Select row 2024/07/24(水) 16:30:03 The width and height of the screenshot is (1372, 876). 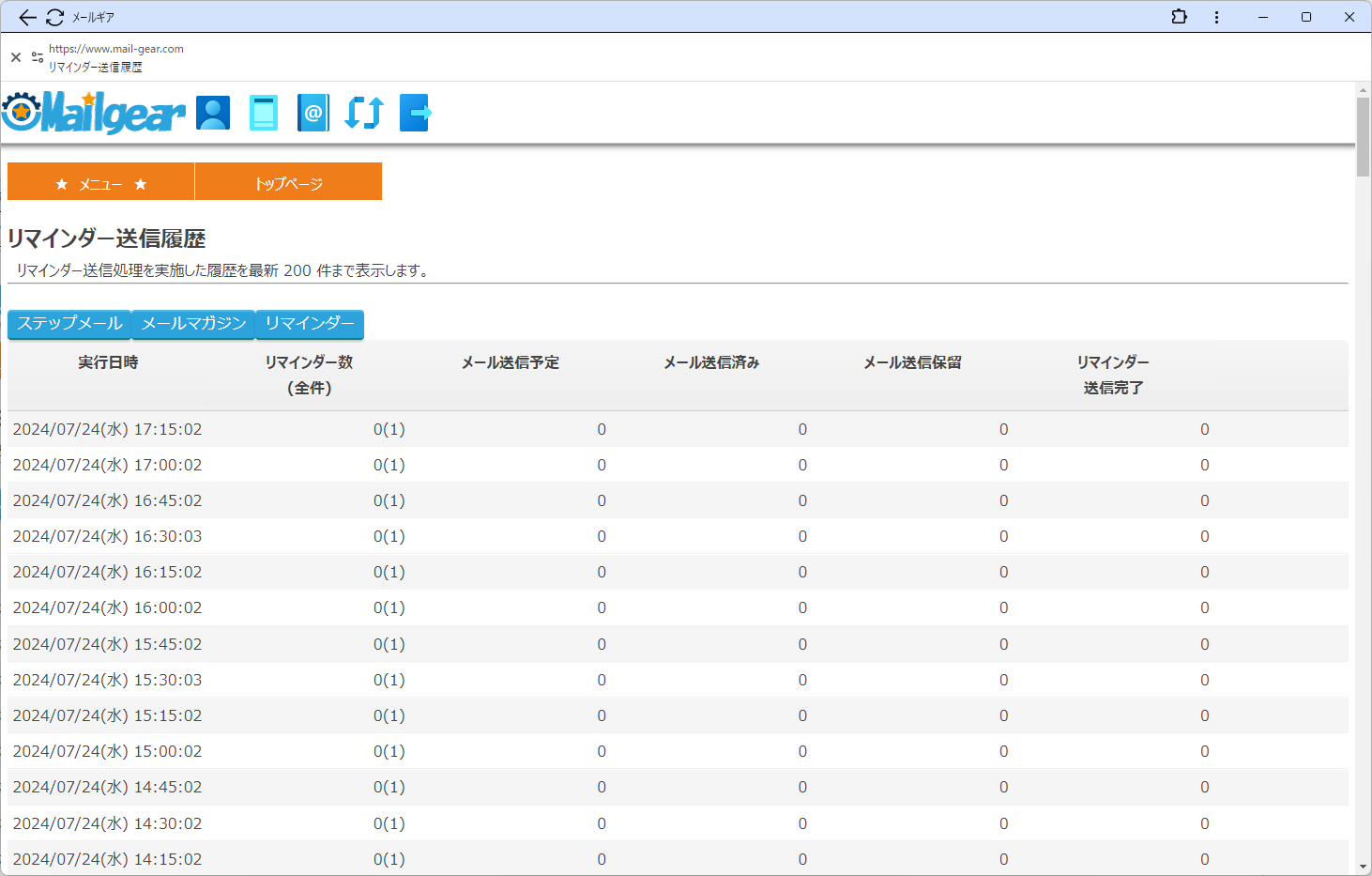point(678,536)
